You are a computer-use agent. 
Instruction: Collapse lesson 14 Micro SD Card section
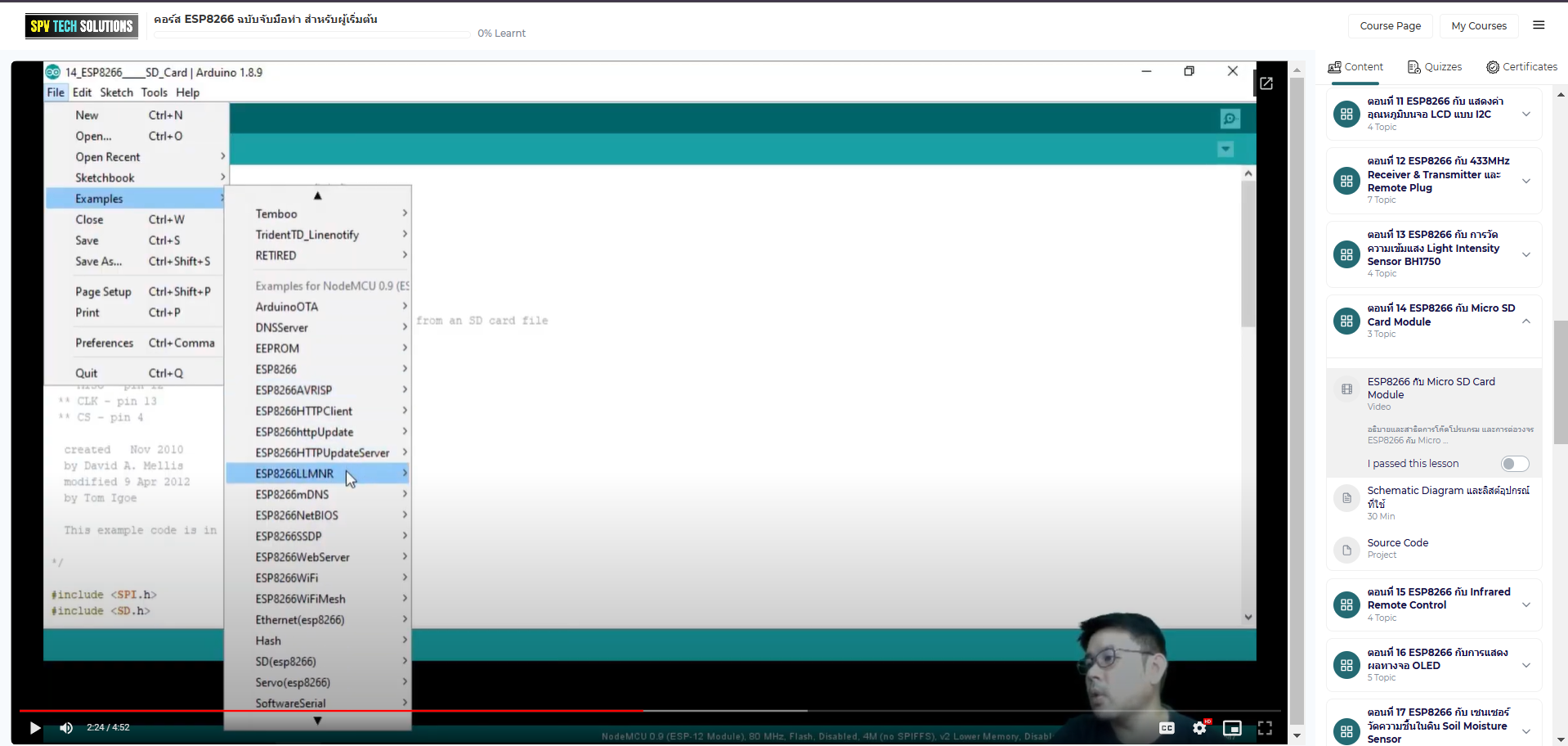(x=1526, y=321)
